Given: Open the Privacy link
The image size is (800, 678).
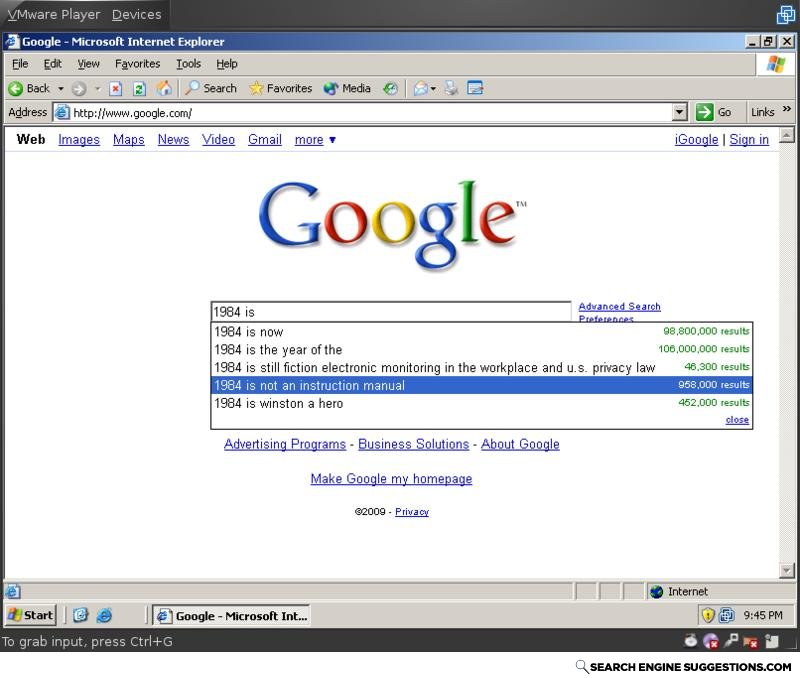Looking at the screenshot, I should [412, 512].
